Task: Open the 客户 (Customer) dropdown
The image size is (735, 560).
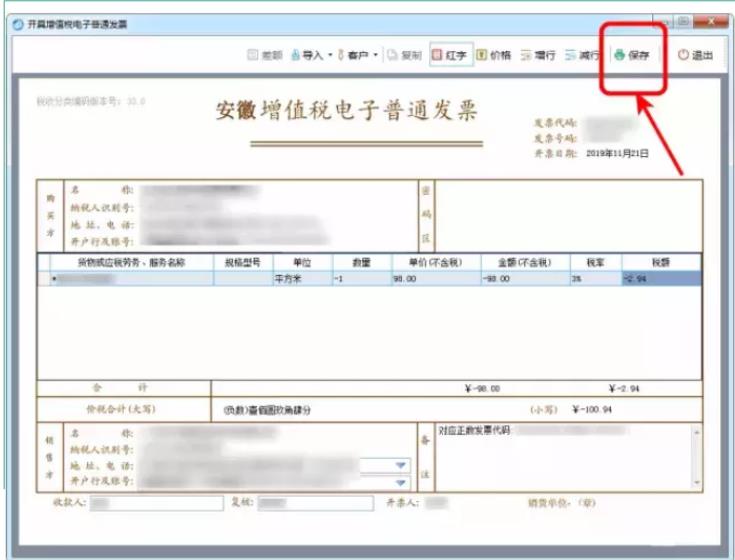Action: point(358,56)
